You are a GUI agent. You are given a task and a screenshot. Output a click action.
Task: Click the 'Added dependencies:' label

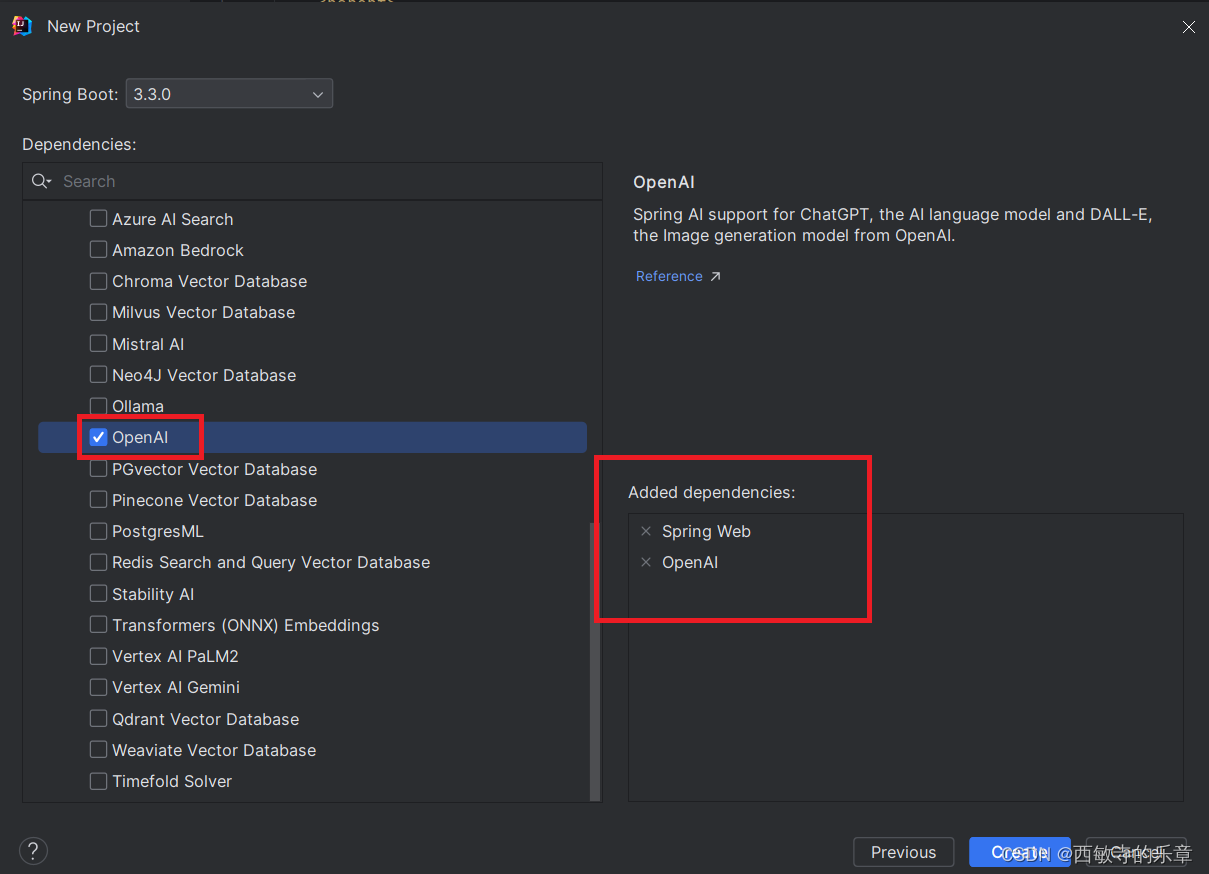711,492
